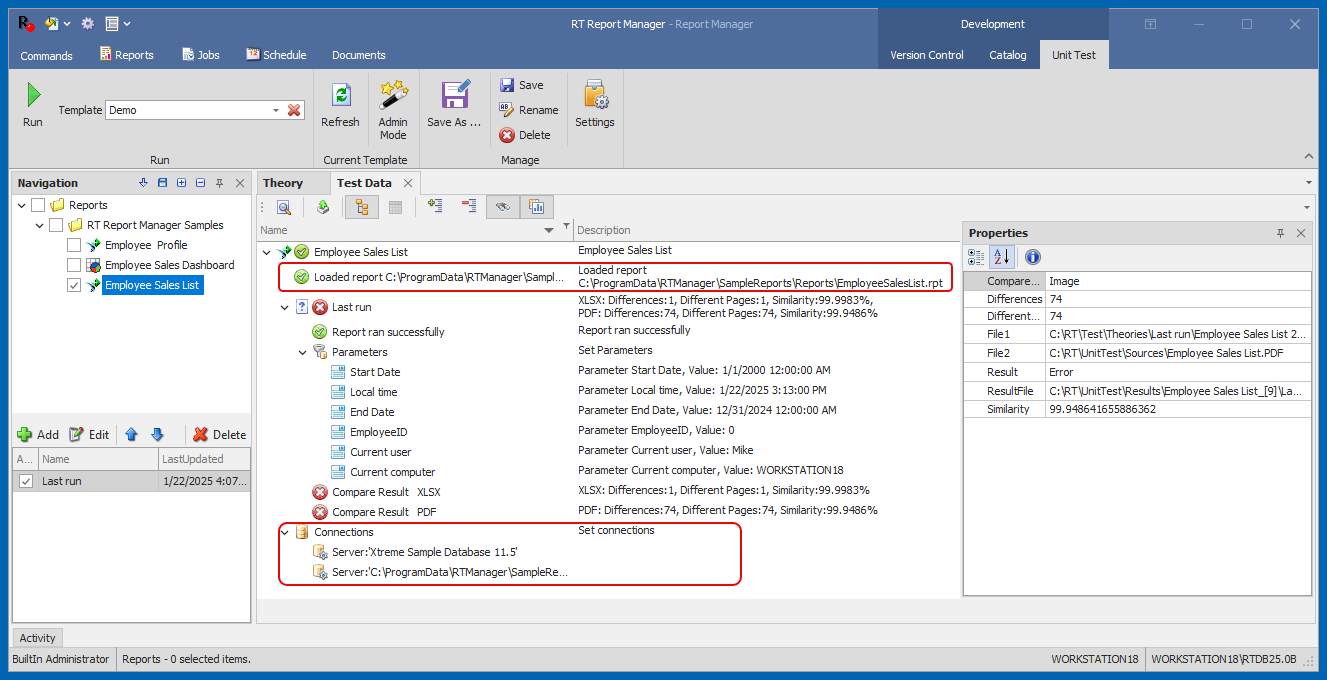Click the green Run arrow icon
Viewport: 1327px width, 680px height.
(33, 96)
